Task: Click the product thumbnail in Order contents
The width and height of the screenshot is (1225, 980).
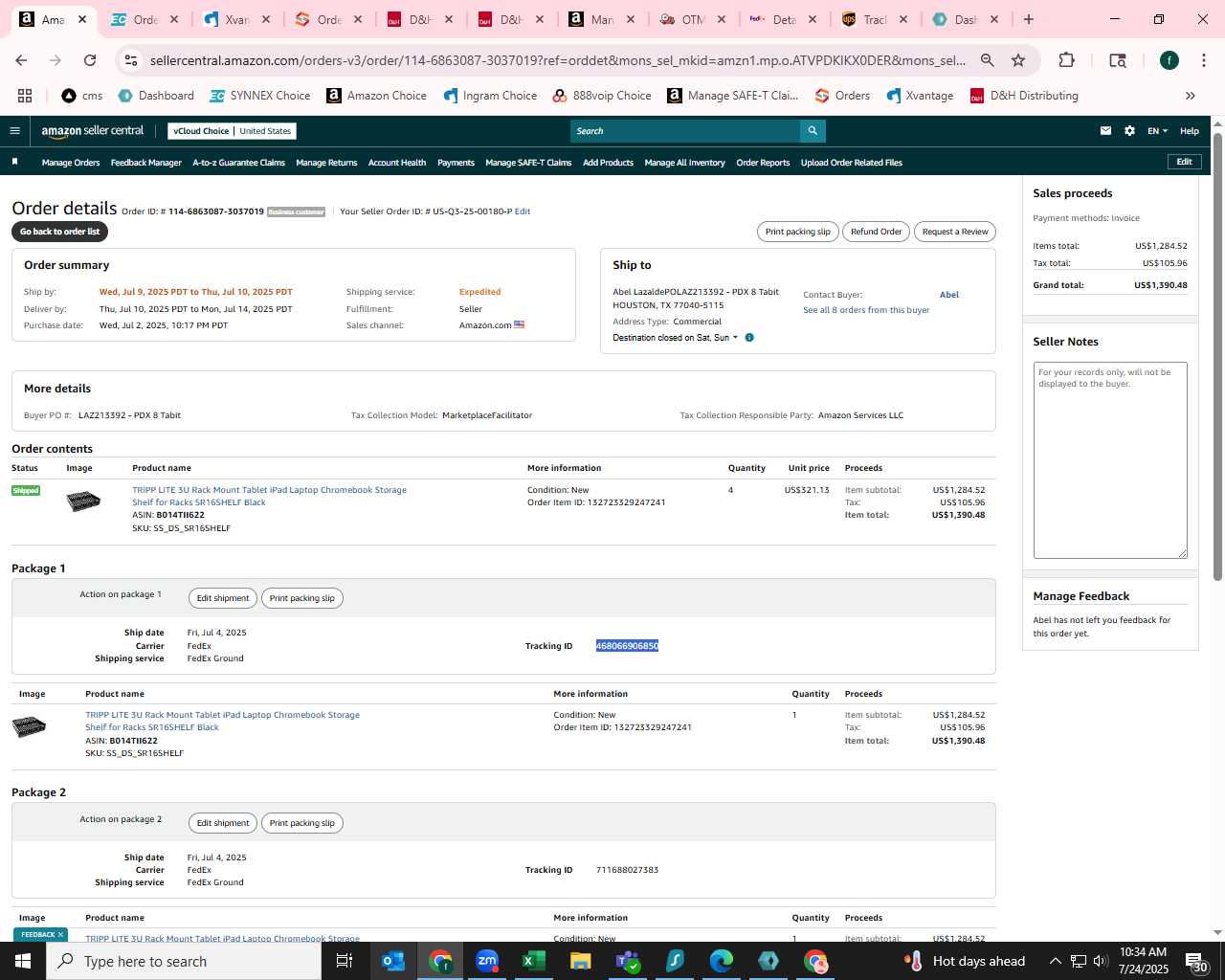Action: [83, 501]
